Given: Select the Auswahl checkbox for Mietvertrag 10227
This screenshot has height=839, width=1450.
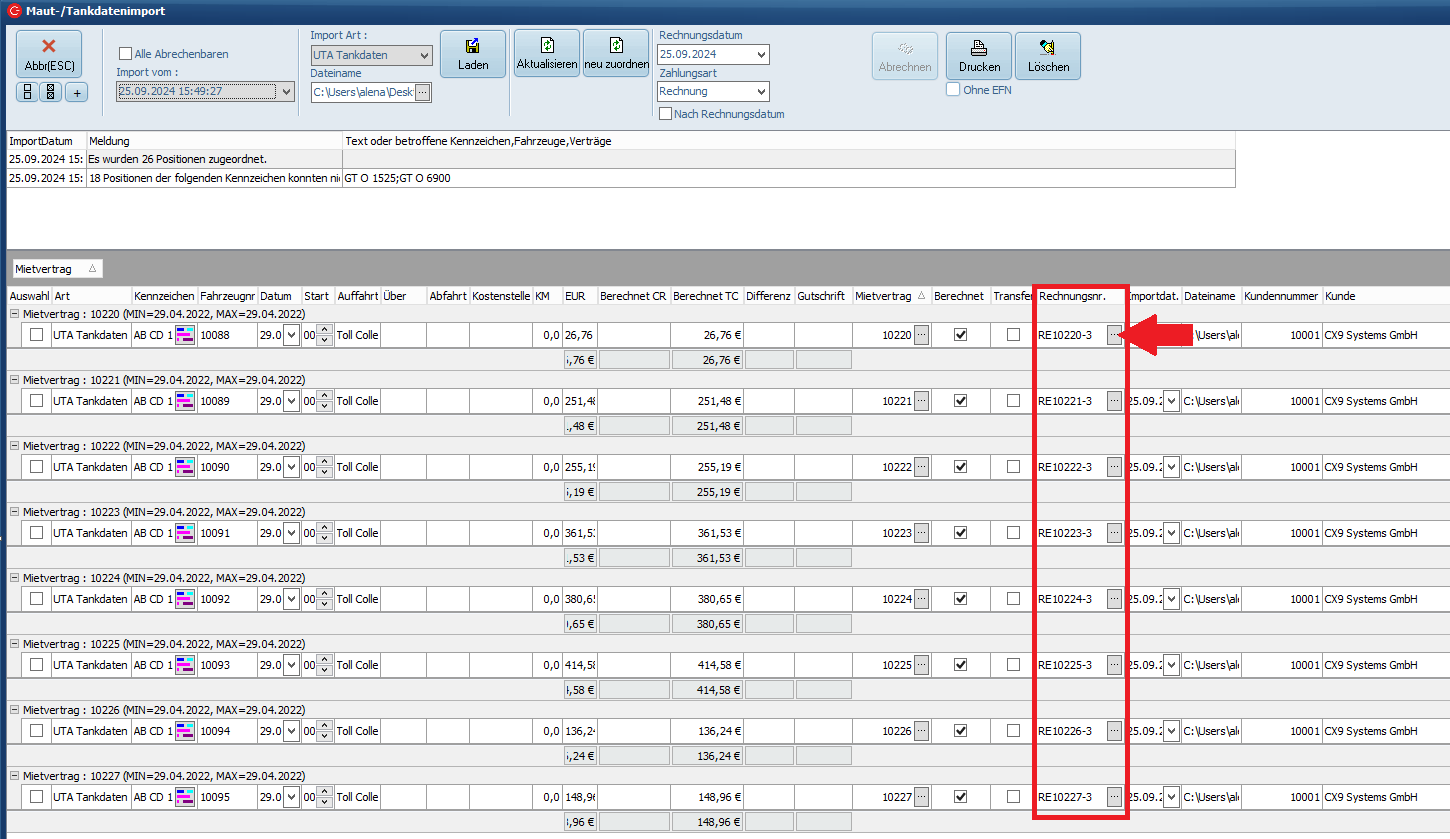Looking at the screenshot, I should pyautogui.click(x=37, y=797).
